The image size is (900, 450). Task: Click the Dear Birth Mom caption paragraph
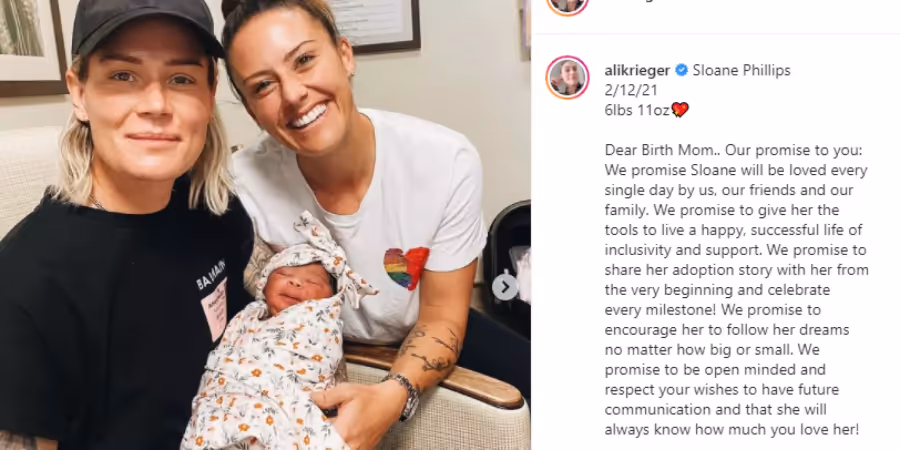pyautogui.click(x=736, y=289)
